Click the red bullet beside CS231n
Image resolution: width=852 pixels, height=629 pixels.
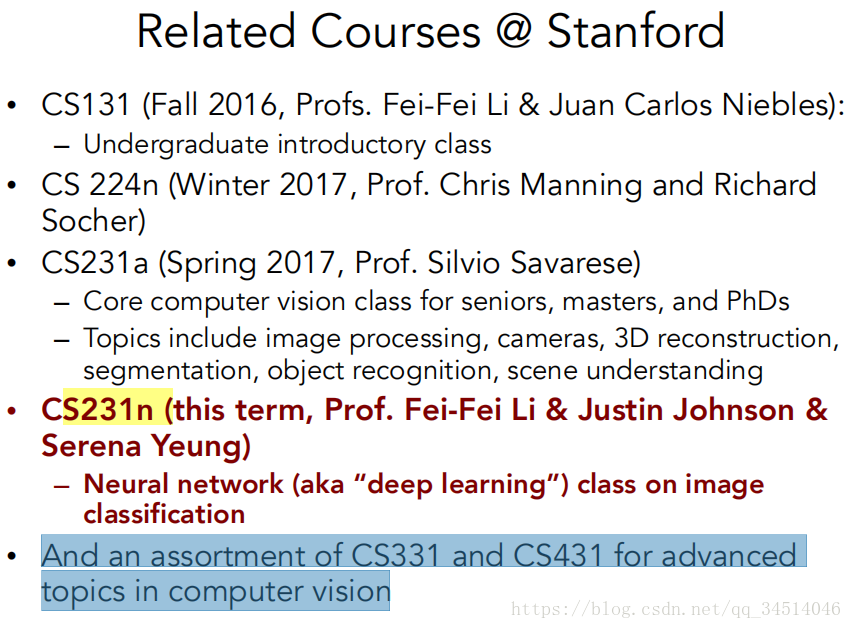tap(12, 411)
